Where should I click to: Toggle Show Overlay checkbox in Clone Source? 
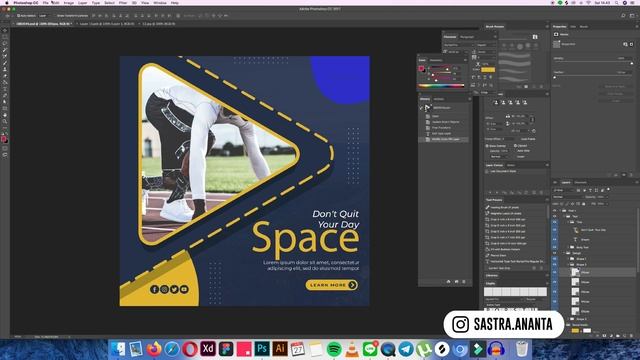coord(487,146)
